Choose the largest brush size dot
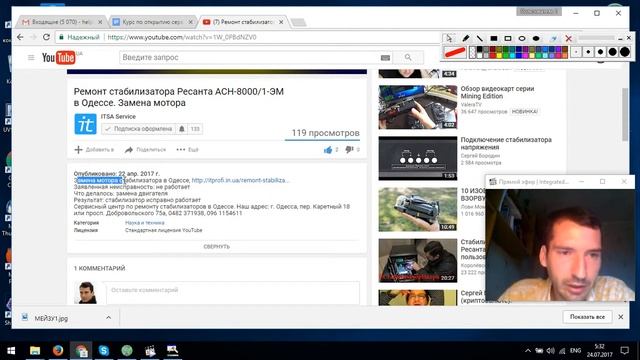The image size is (640, 360). click(625, 52)
